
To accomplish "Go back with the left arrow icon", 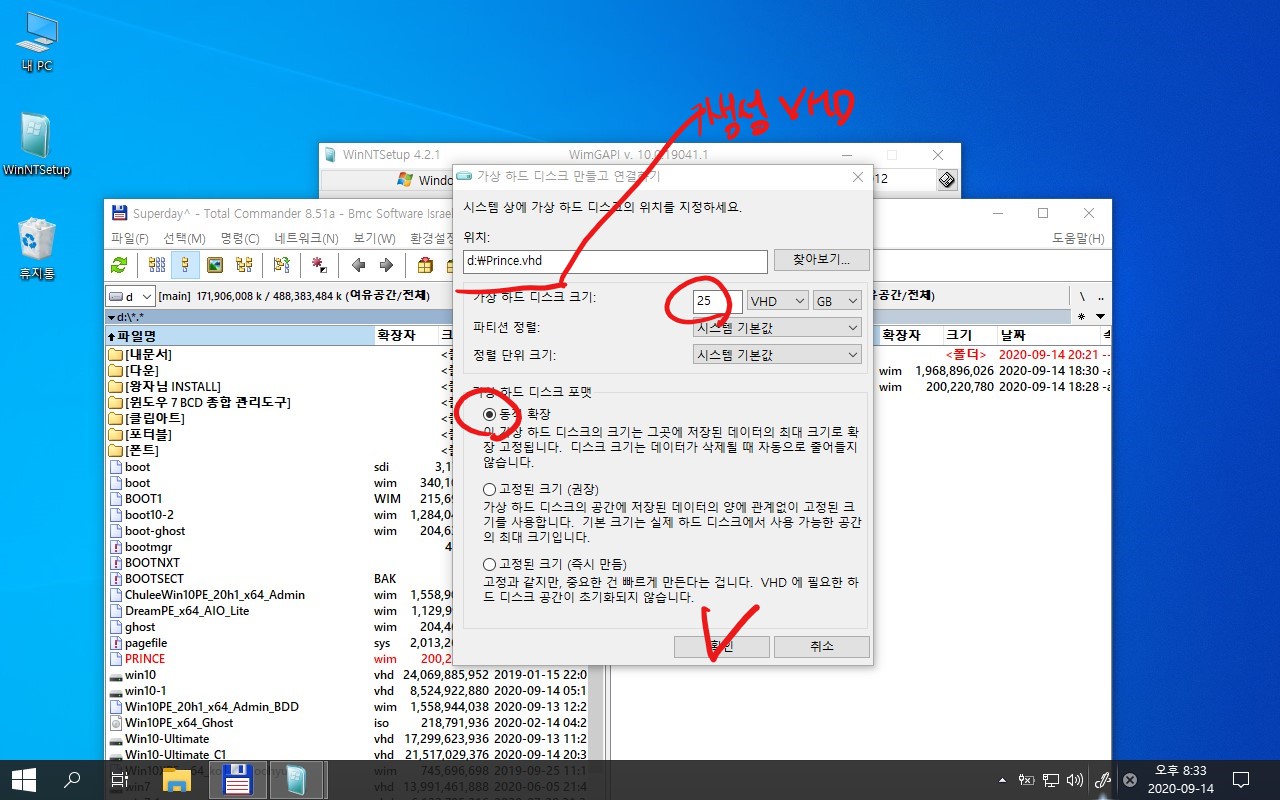I will [358, 265].
